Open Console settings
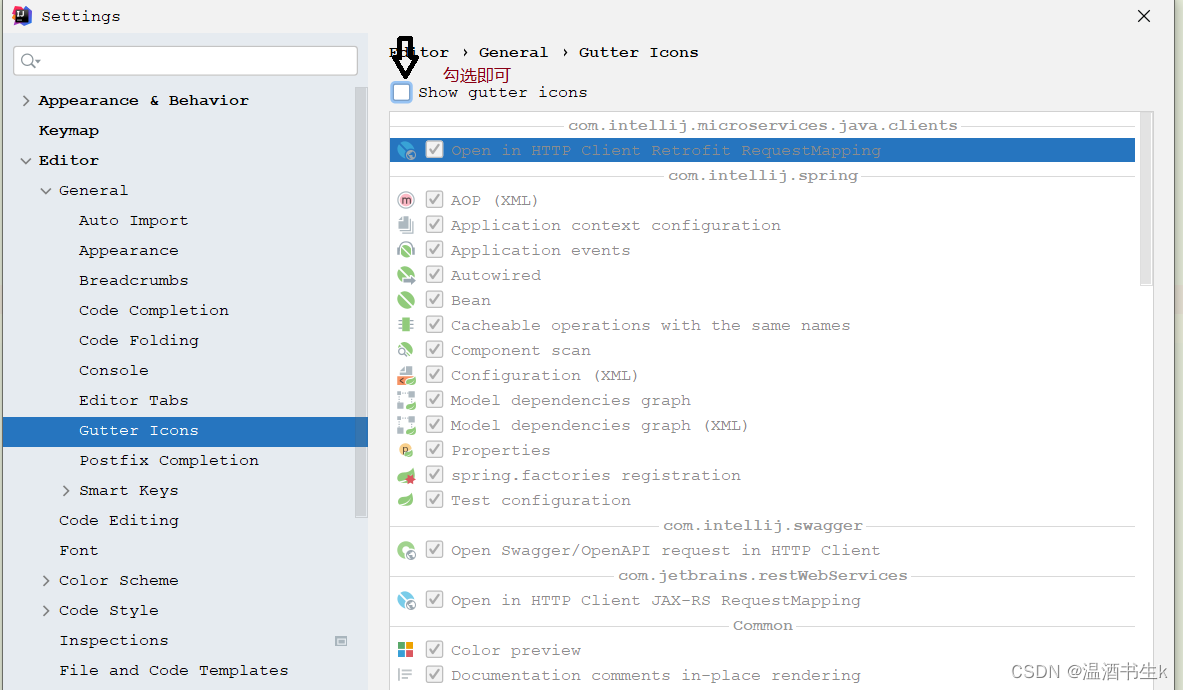The image size is (1183, 690). [x=114, y=370]
